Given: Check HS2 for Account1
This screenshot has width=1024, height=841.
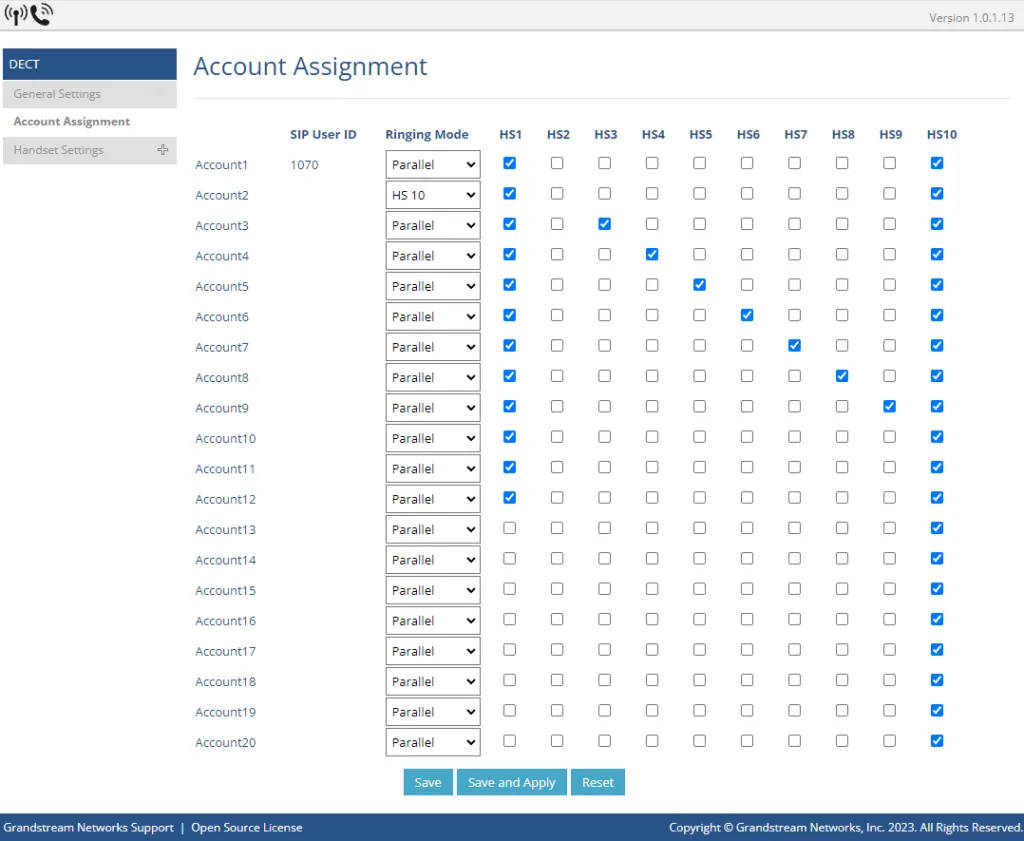Looking at the screenshot, I should tap(557, 163).
